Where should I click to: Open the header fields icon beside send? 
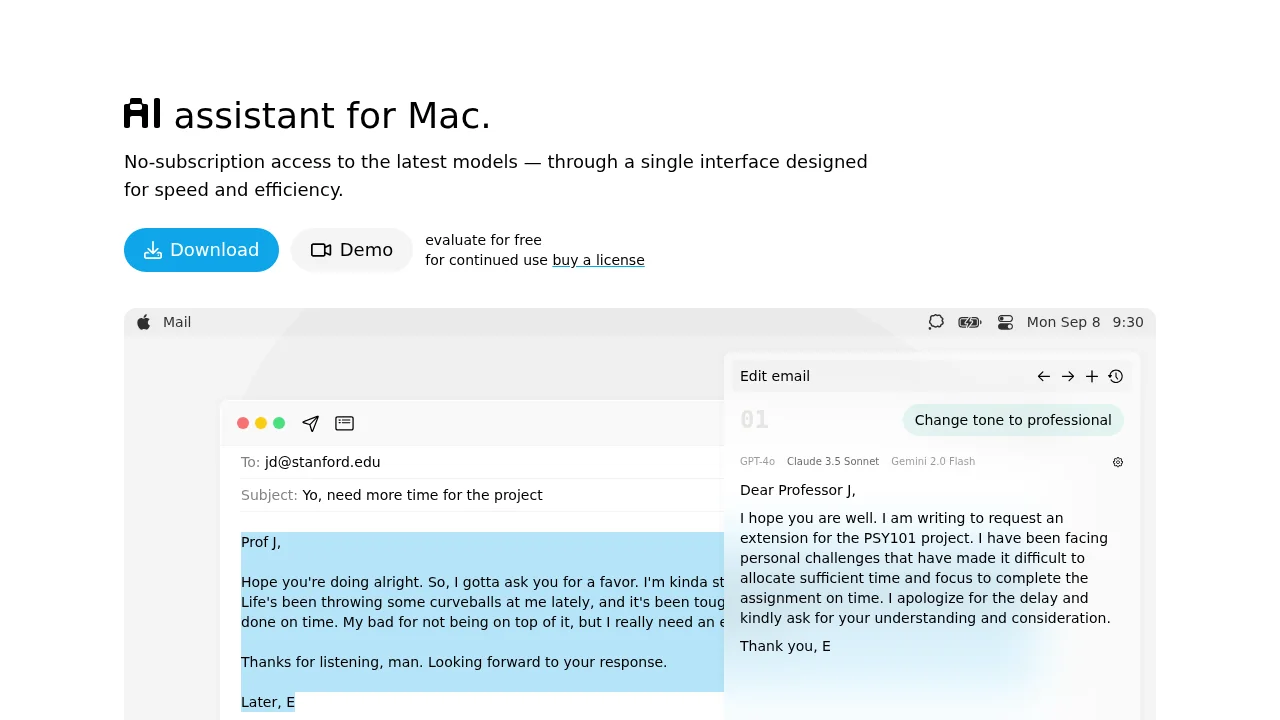click(344, 423)
